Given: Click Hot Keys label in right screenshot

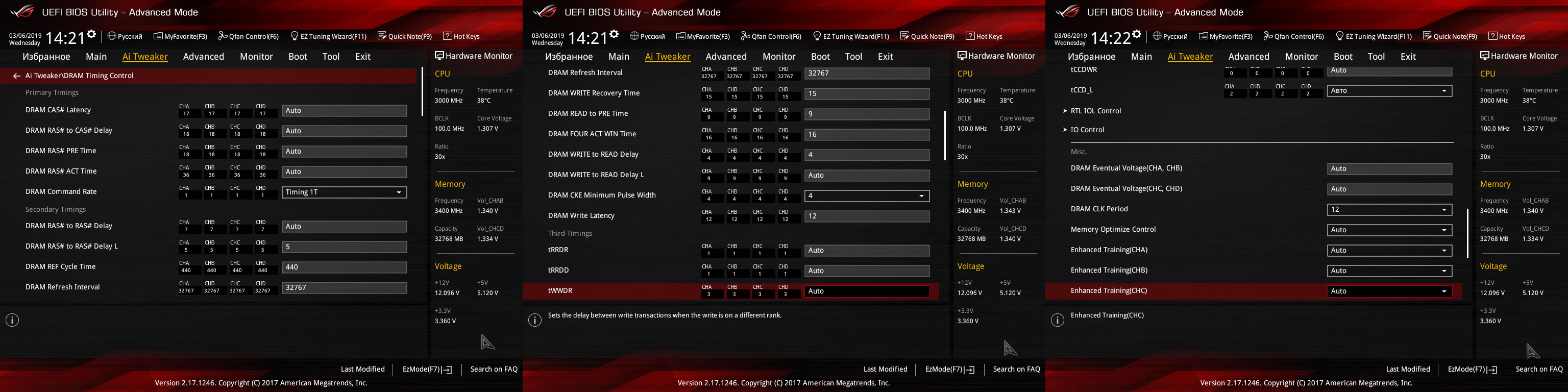Looking at the screenshot, I should 1512,37.
